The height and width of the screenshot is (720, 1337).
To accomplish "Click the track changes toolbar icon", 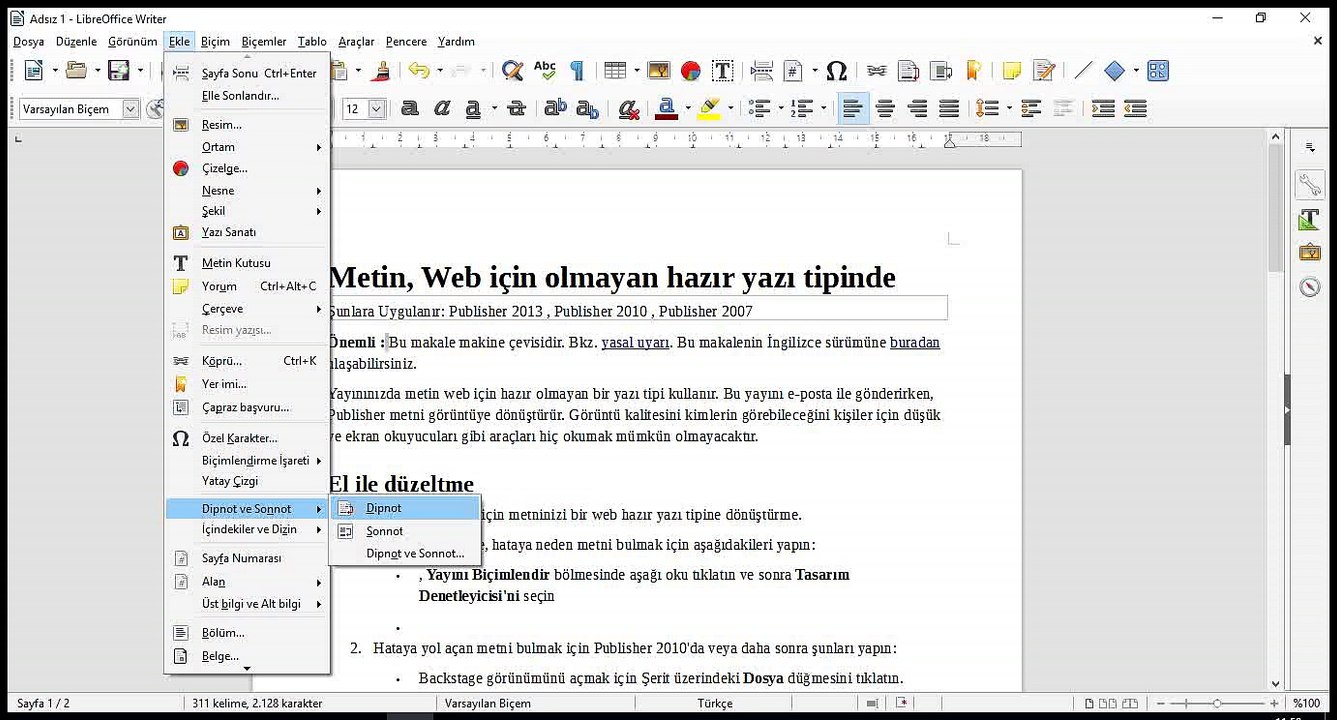I will (1044, 71).
